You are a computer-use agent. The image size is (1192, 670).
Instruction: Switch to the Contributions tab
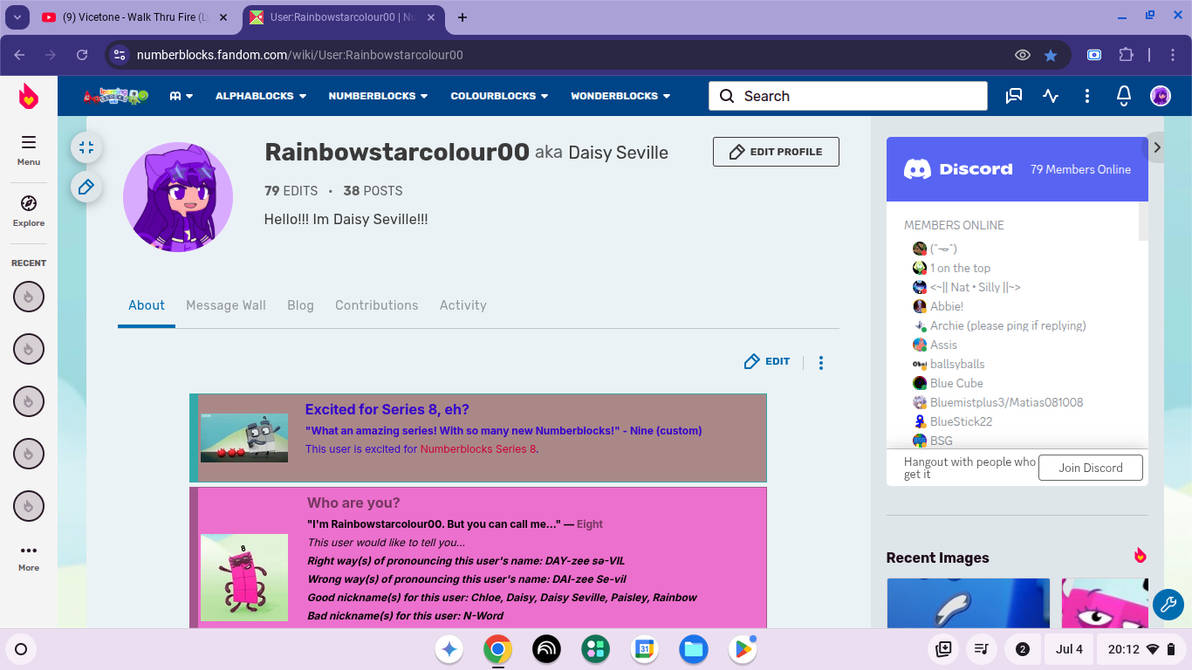pyautogui.click(x=376, y=305)
